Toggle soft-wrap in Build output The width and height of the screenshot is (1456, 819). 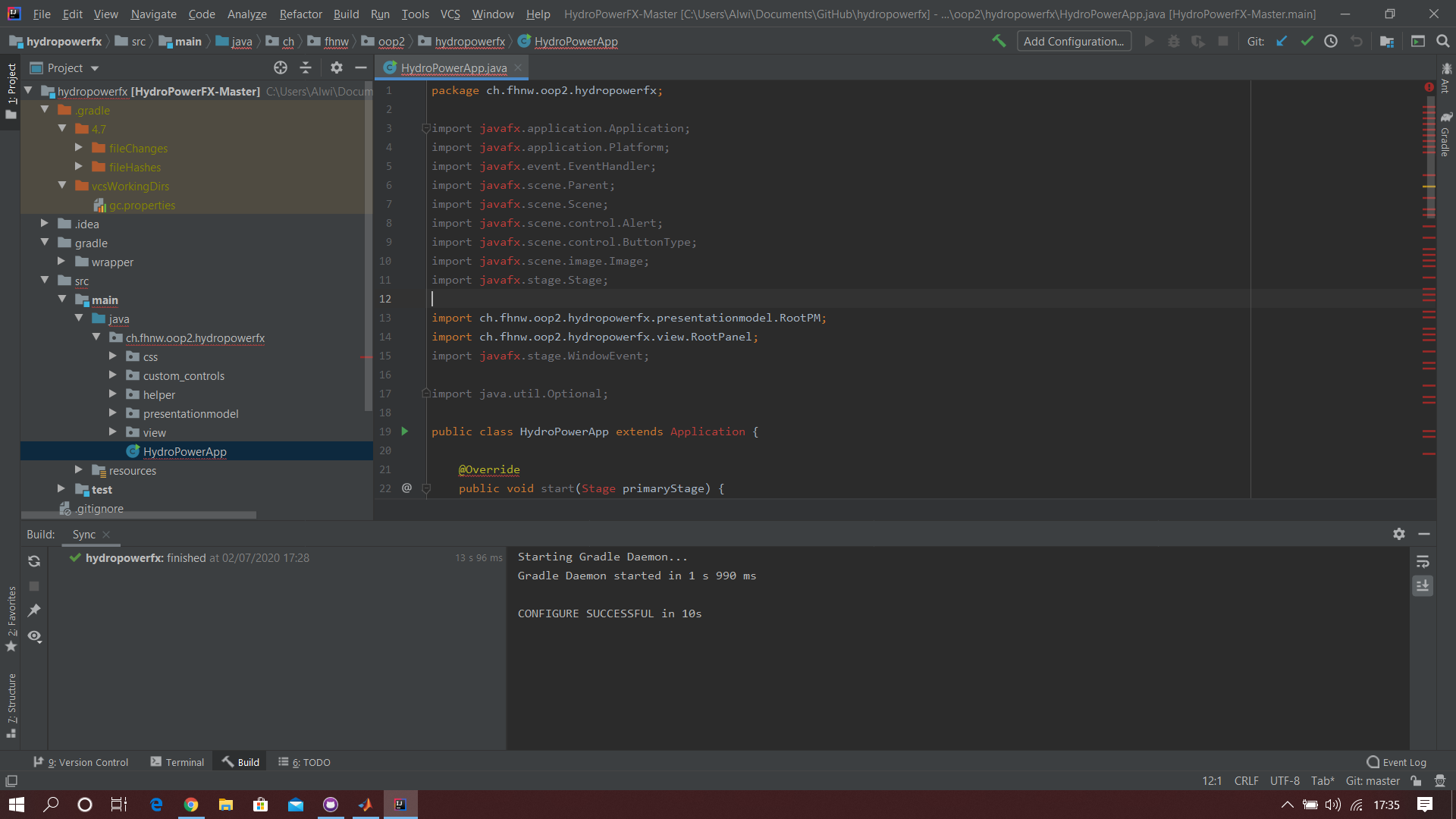coord(1423,562)
